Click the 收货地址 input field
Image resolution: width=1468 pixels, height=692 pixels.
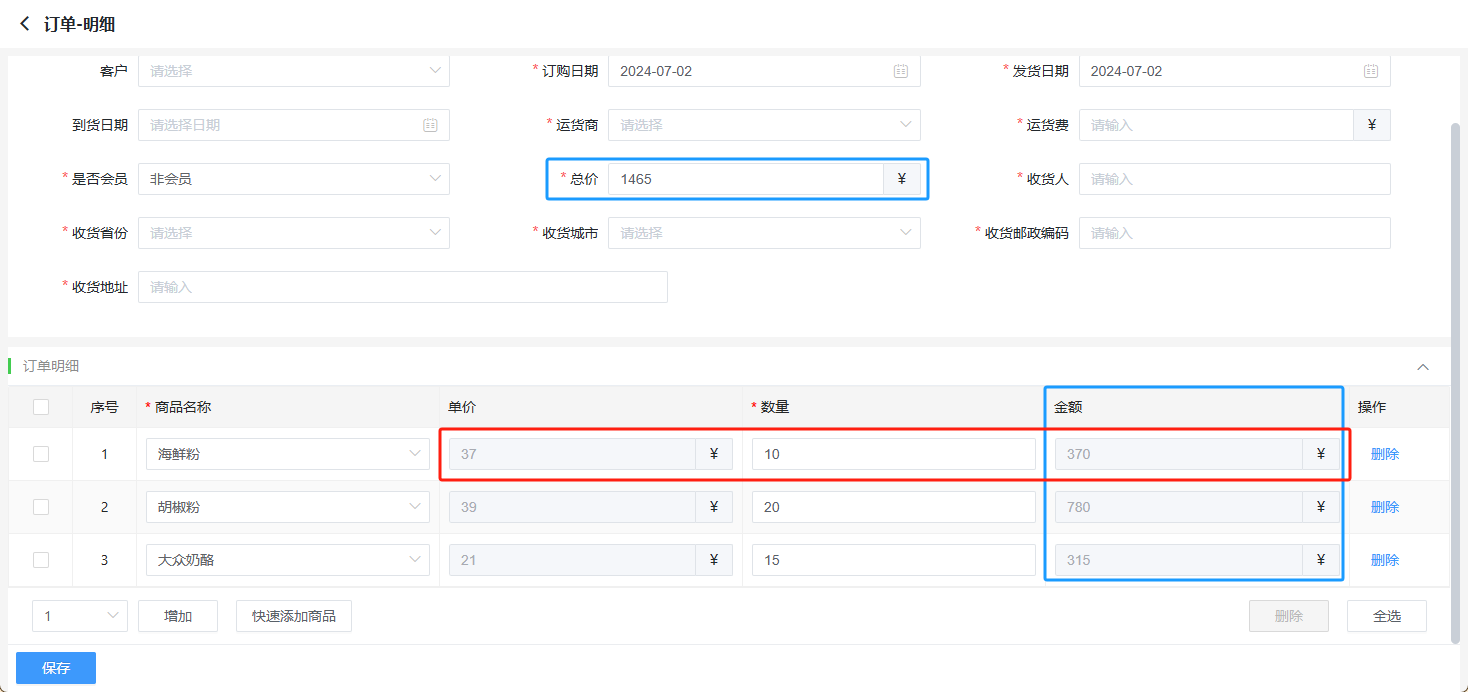(x=402, y=287)
